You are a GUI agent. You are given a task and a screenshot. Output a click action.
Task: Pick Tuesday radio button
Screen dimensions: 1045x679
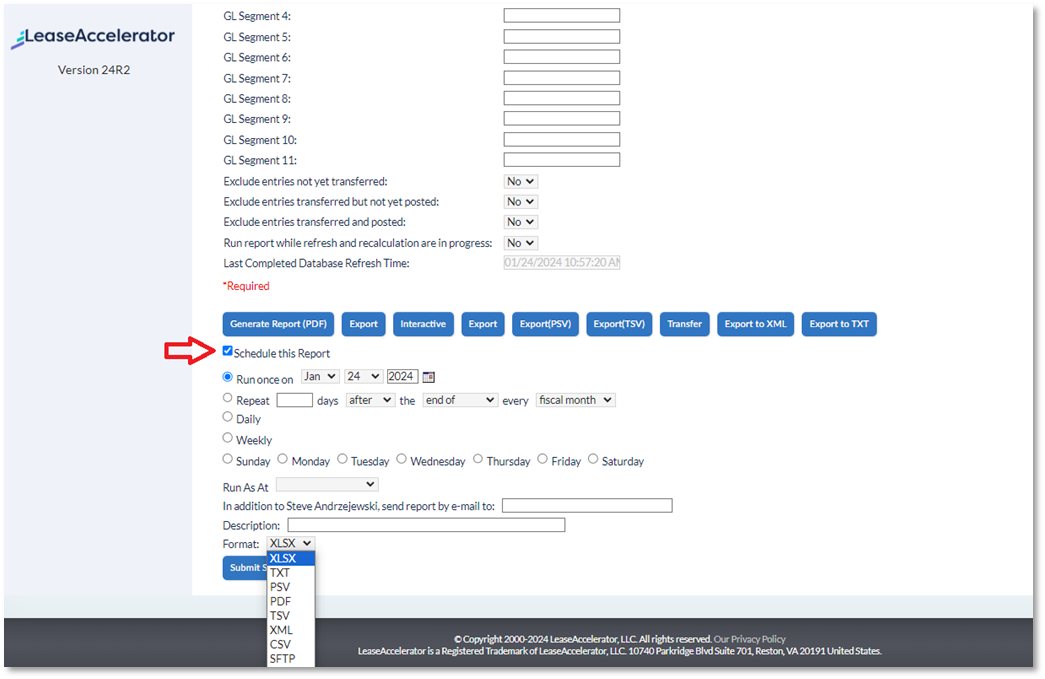pyautogui.click(x=342, y=459)
